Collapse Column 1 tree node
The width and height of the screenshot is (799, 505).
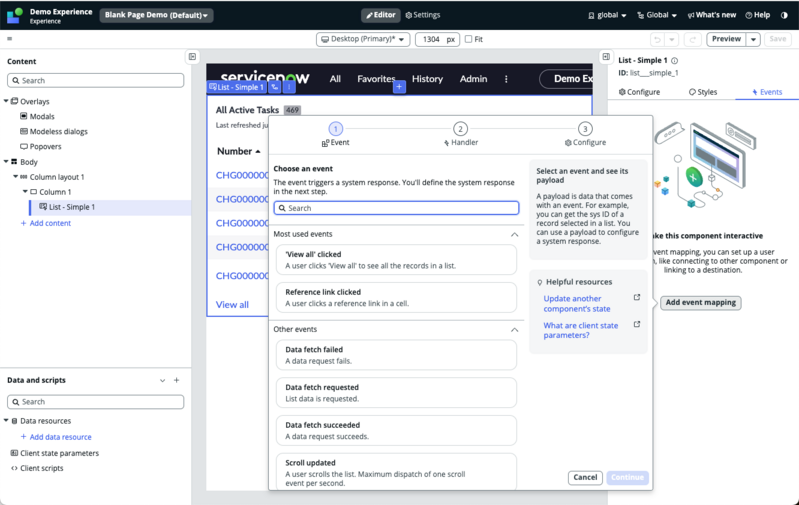click(x=25, y=192)
